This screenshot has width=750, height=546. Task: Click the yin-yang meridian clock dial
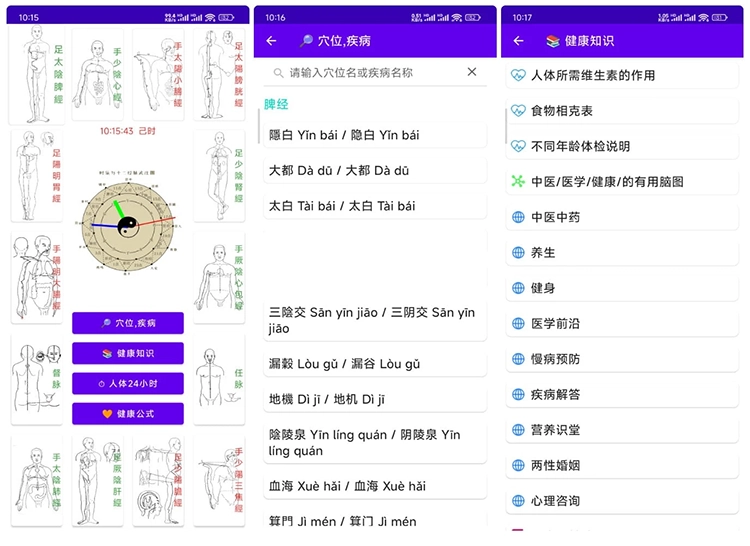click(127, 227)
